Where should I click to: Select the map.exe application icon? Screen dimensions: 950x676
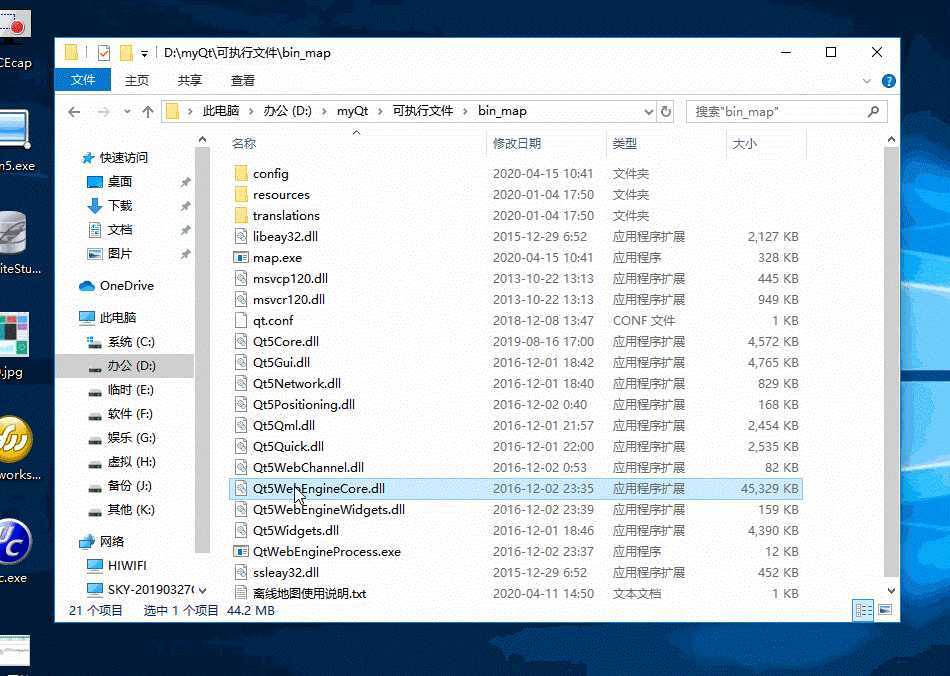[x=241, y=257]
